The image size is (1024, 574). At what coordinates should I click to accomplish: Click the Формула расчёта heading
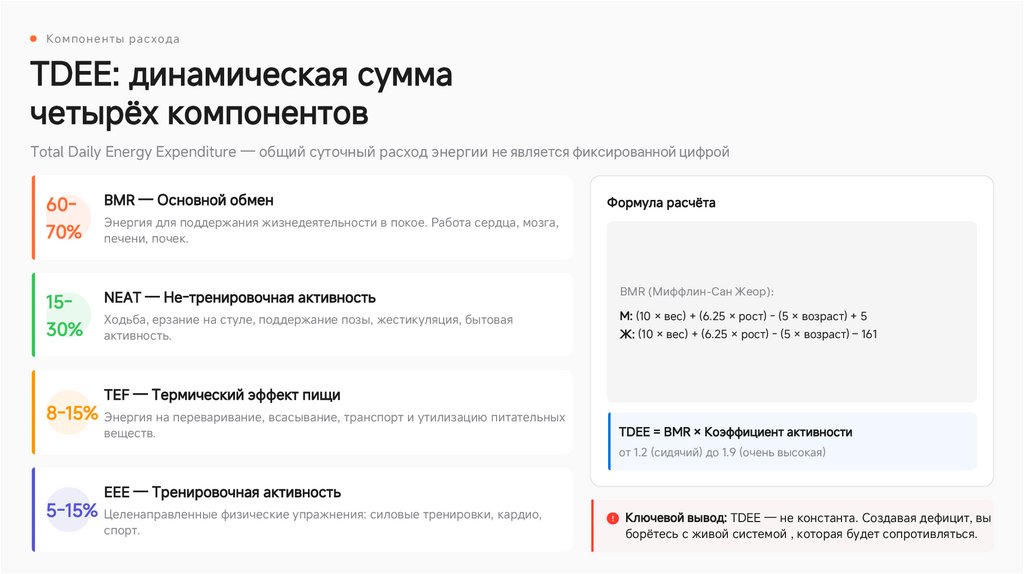click(661, 203)
